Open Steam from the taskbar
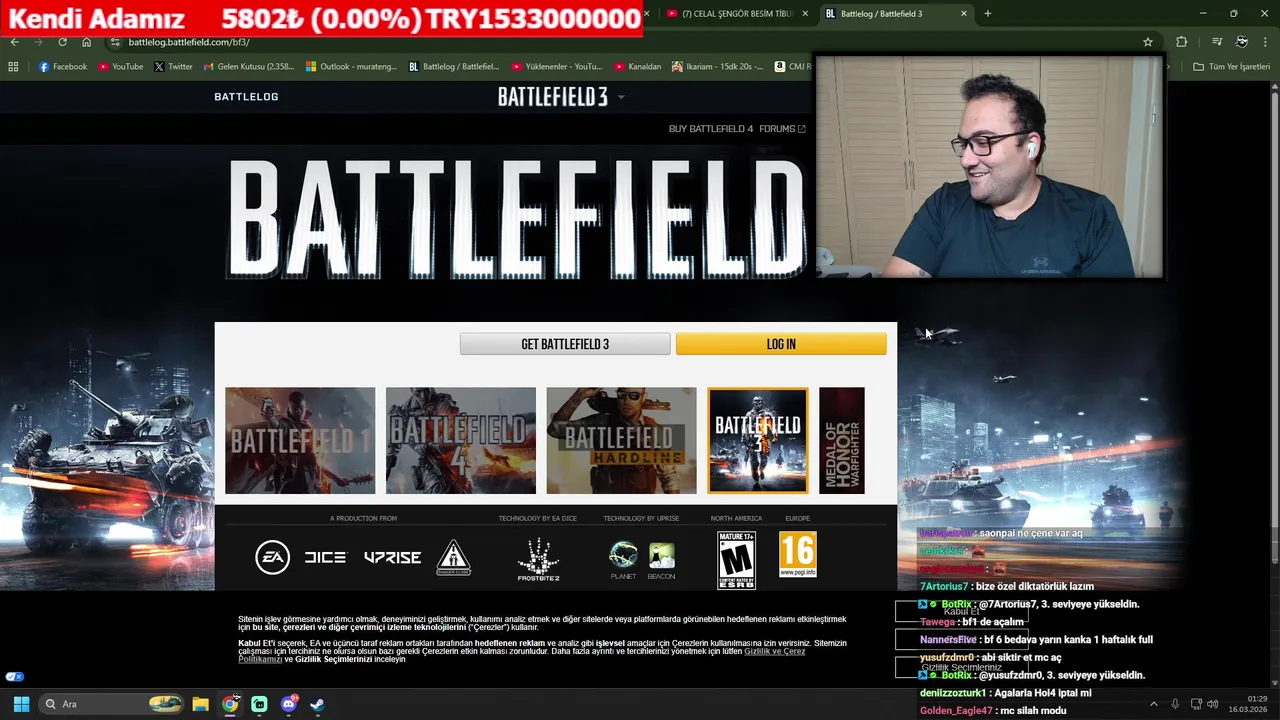Viewport: 1280px width, 720px height. click(x=317, y=704)
